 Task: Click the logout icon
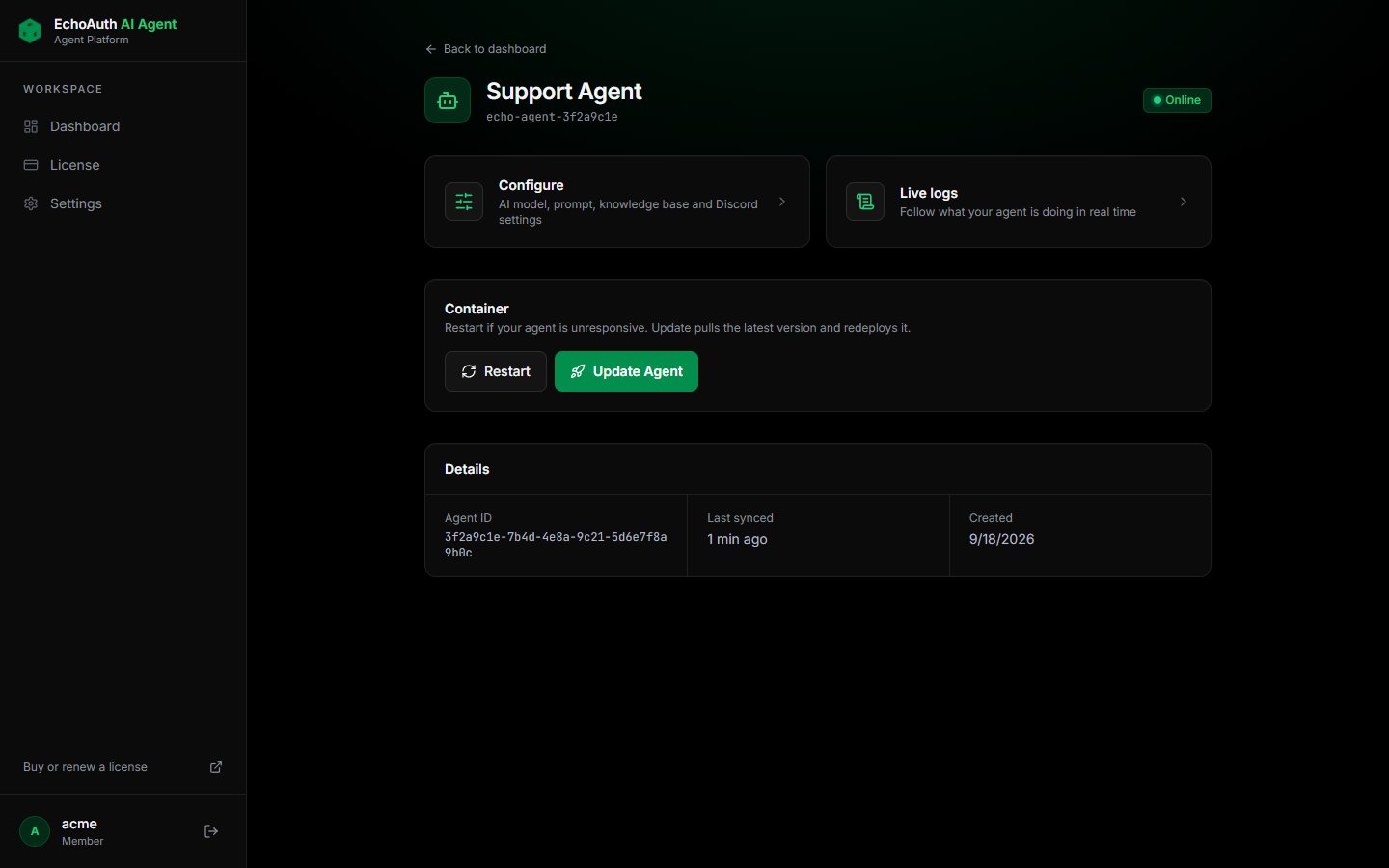(x=211, y=831)
